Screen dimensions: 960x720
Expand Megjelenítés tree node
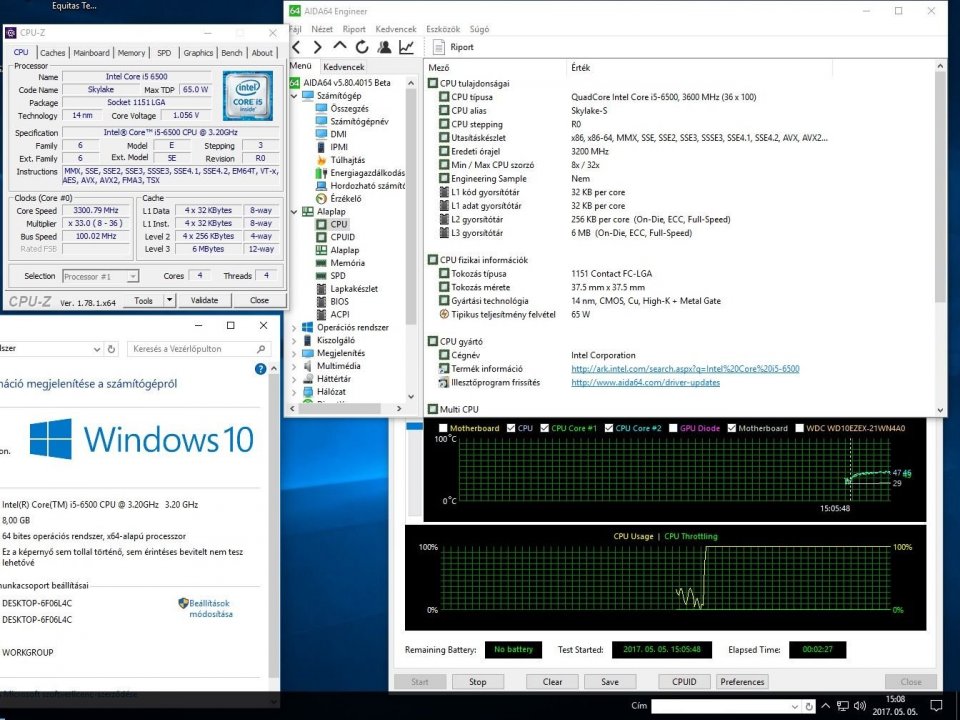click(x=294, y=353)
